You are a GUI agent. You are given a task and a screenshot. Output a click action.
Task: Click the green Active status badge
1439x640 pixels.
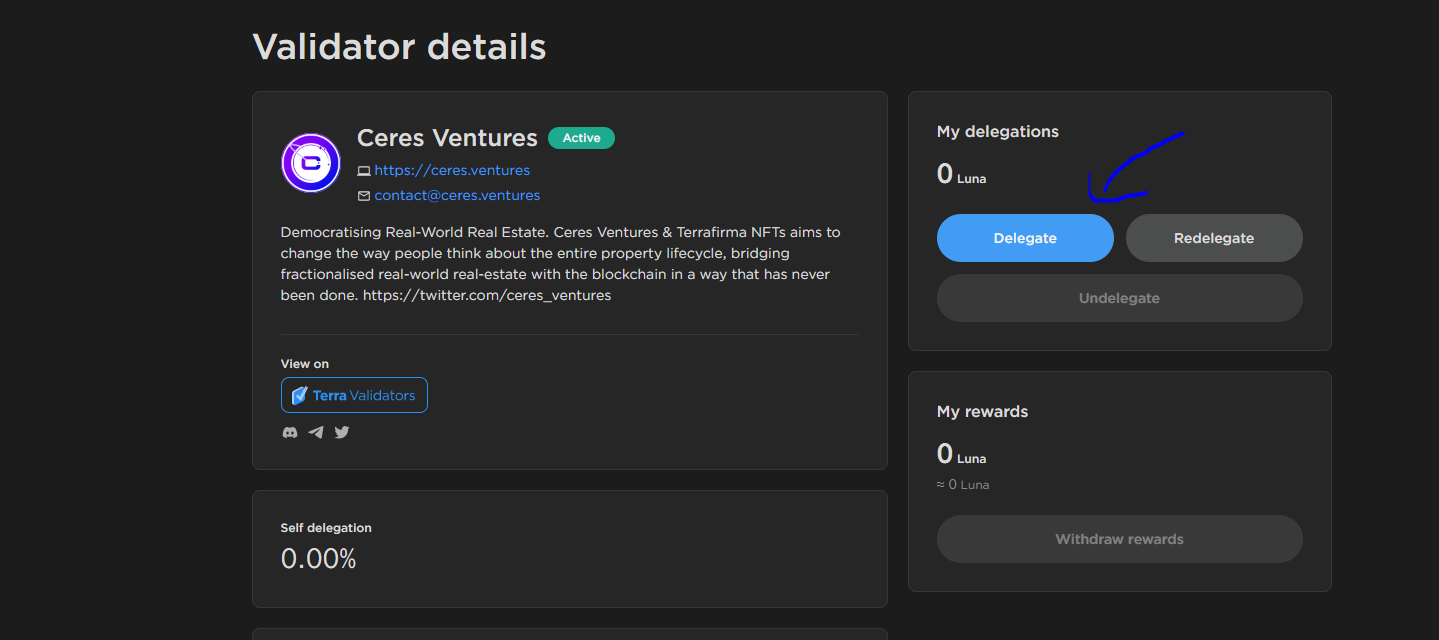coord(581,138)
